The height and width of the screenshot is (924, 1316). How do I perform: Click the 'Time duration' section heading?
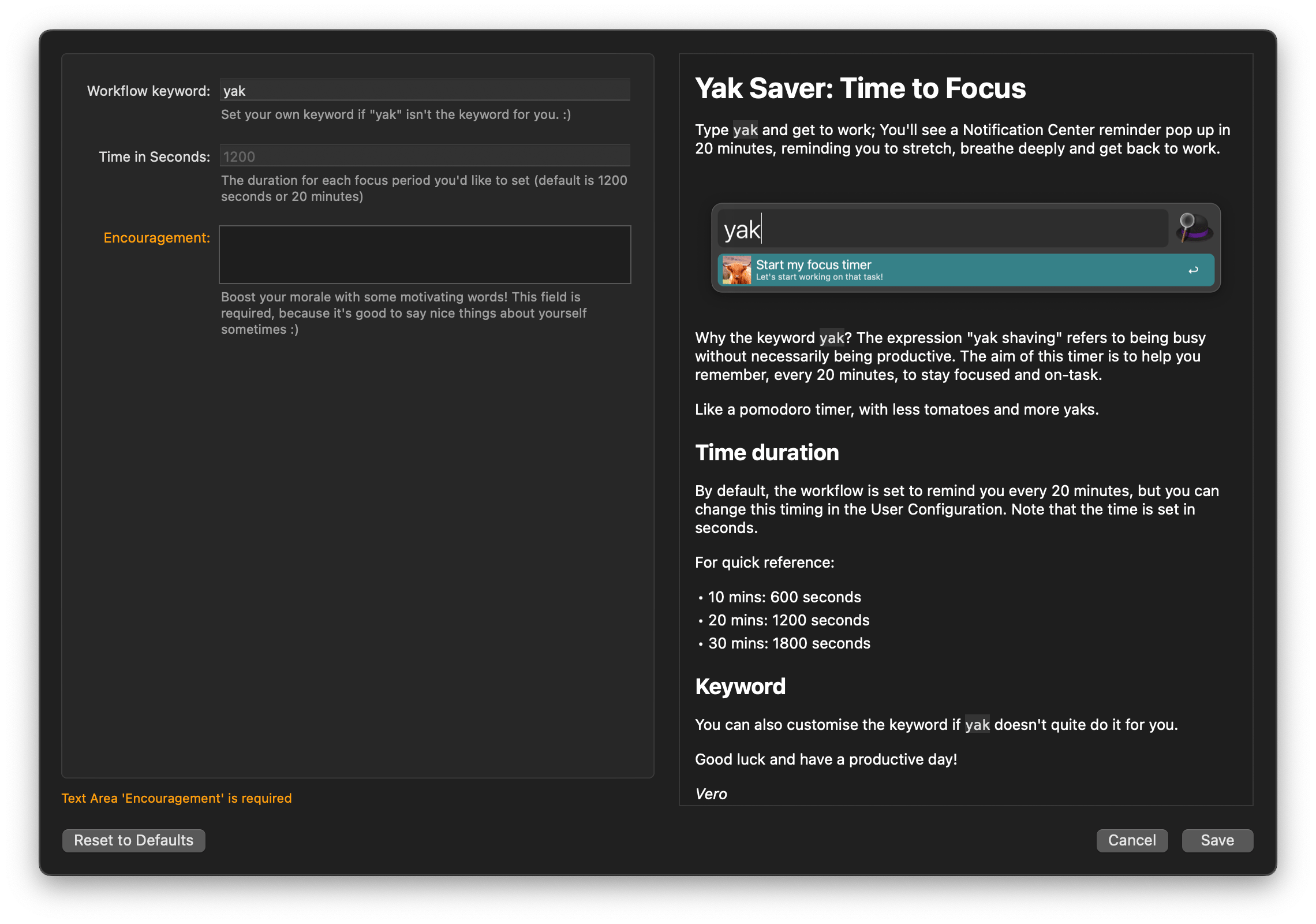point(767,452)
